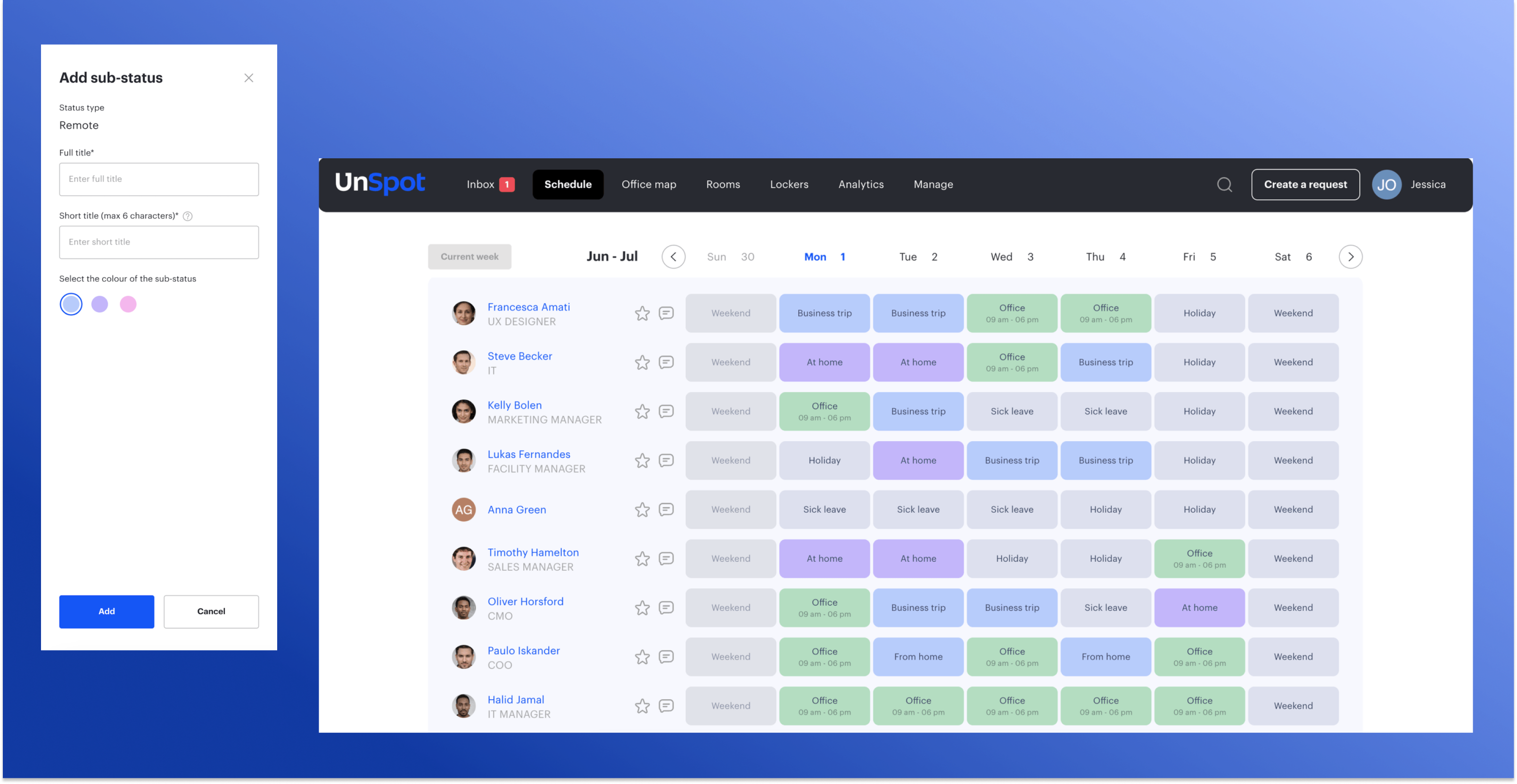Image resolution: width=1517 pixels, height=784 pixels.
Task: Click Kelly Bolen's Monday Office cell
Action: (824, 411)
